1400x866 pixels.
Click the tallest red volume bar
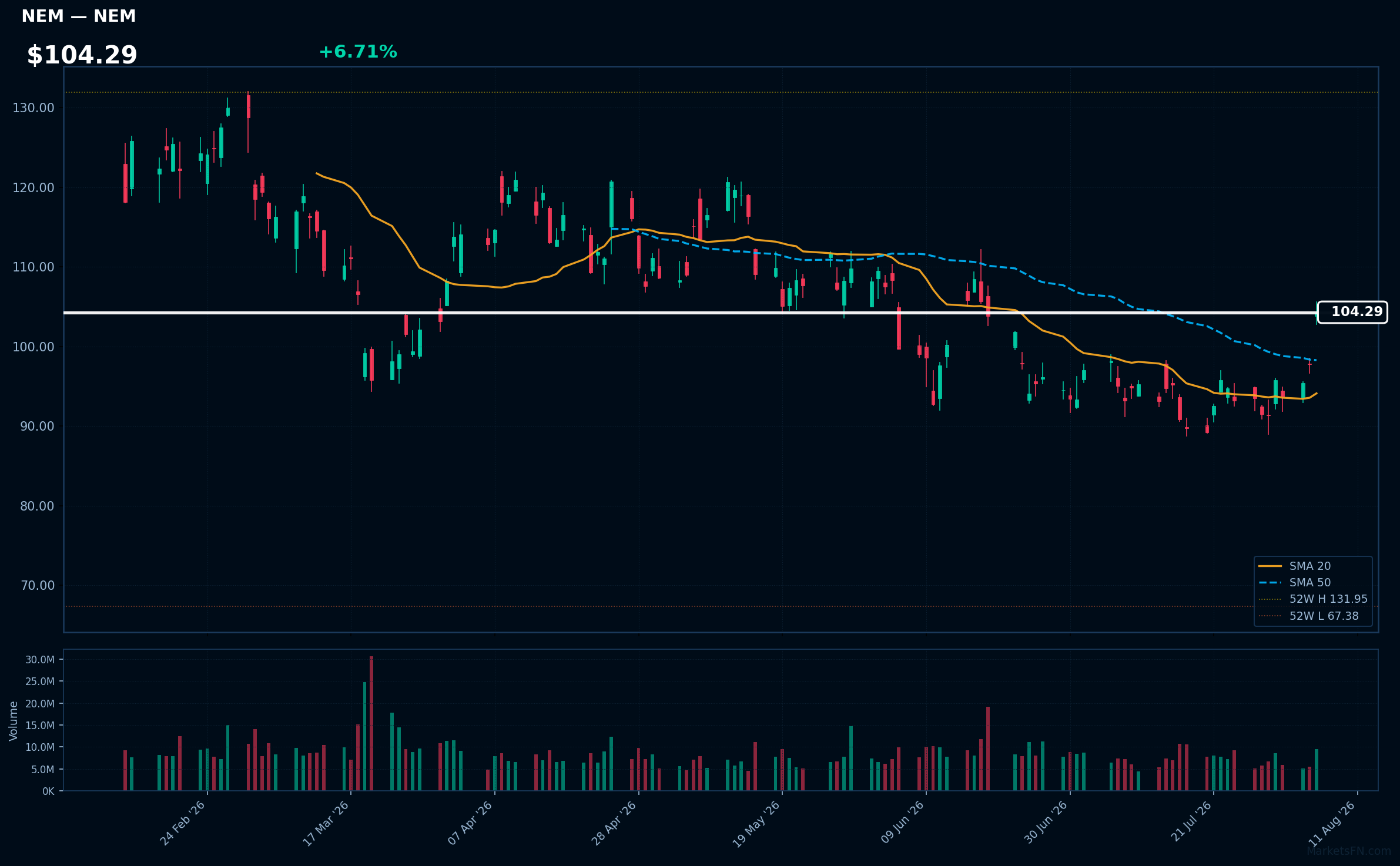click(371, 723)
